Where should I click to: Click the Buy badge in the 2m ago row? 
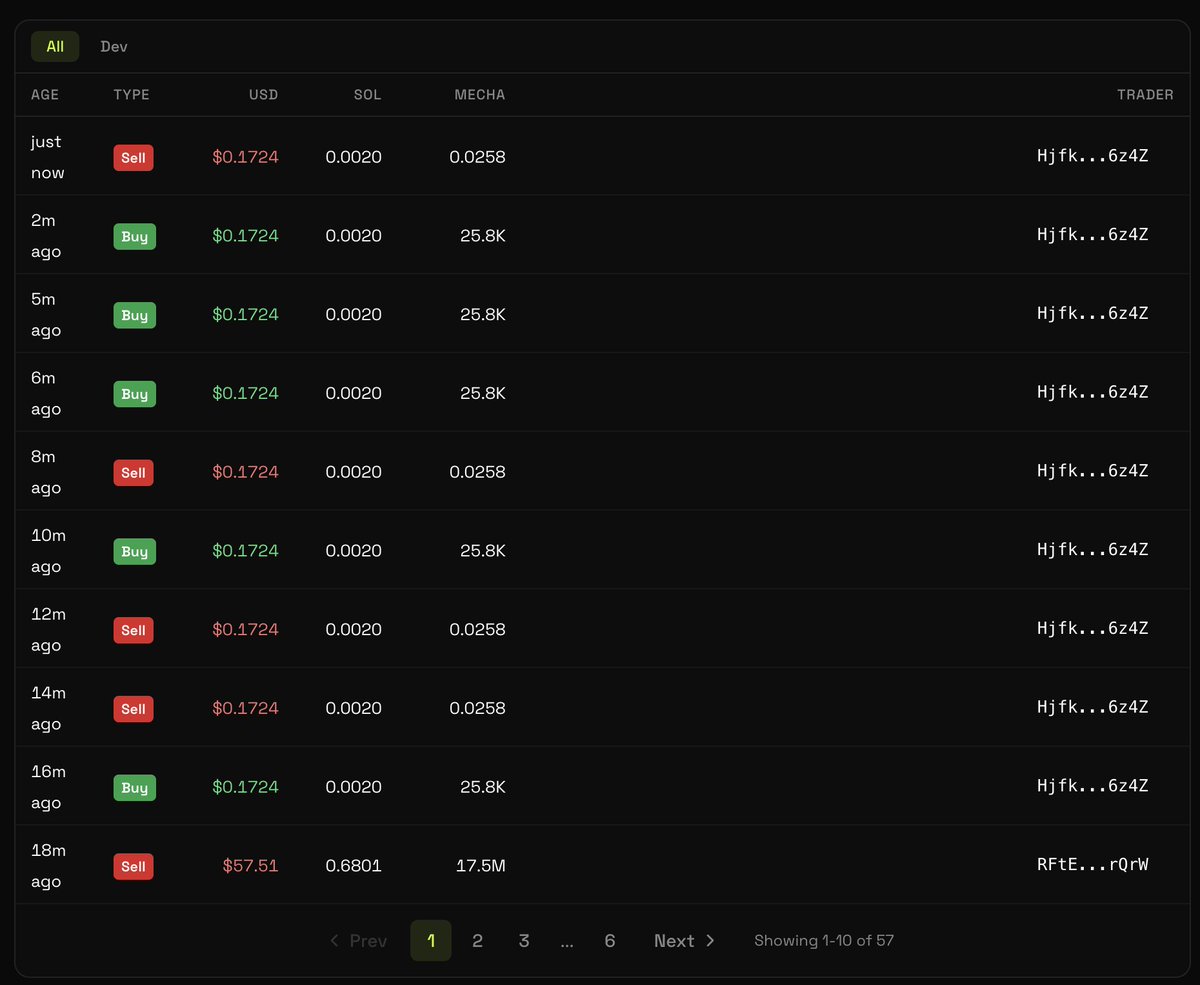135,237
